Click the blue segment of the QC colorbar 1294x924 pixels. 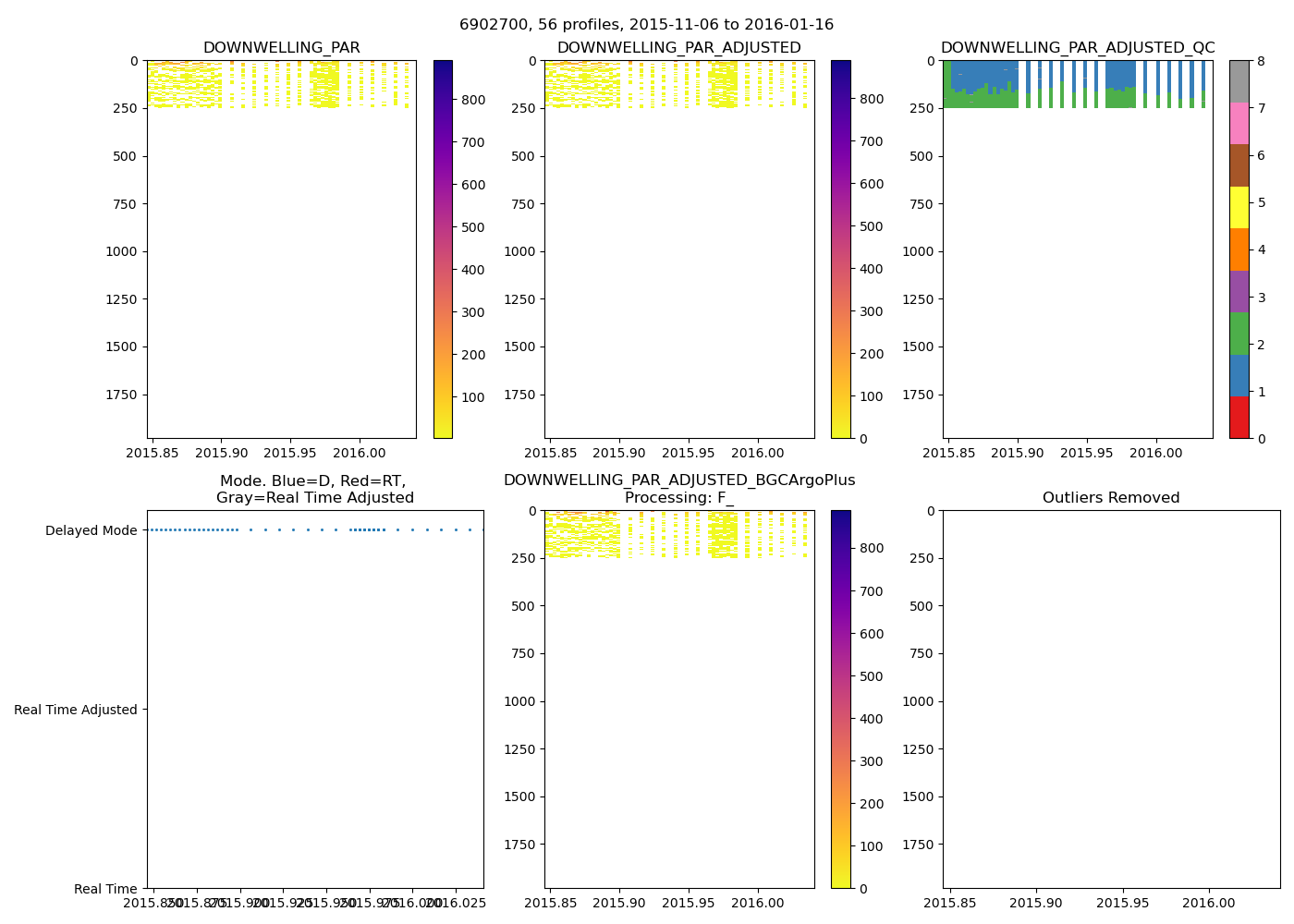click(x=1239, y=375)
